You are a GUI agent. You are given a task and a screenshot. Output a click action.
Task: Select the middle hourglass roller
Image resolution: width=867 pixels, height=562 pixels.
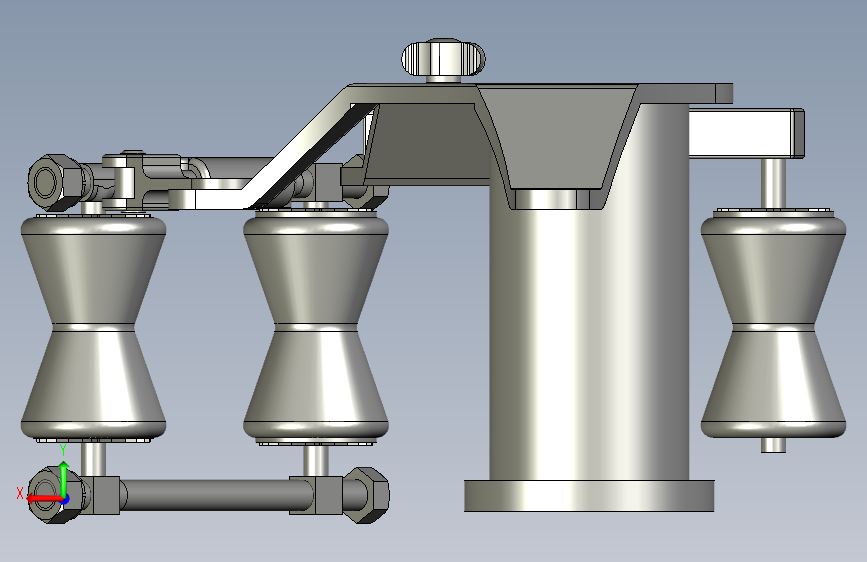(316, 326)
